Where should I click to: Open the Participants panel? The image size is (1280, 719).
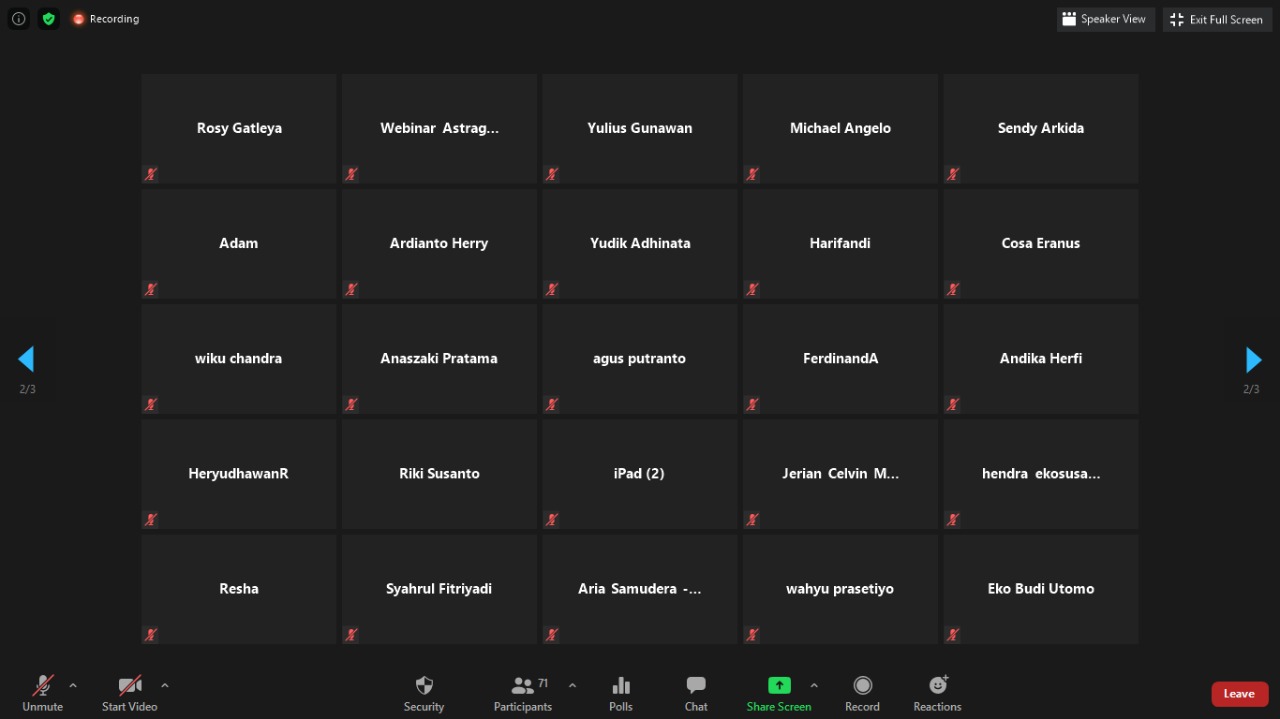[523, 693]
